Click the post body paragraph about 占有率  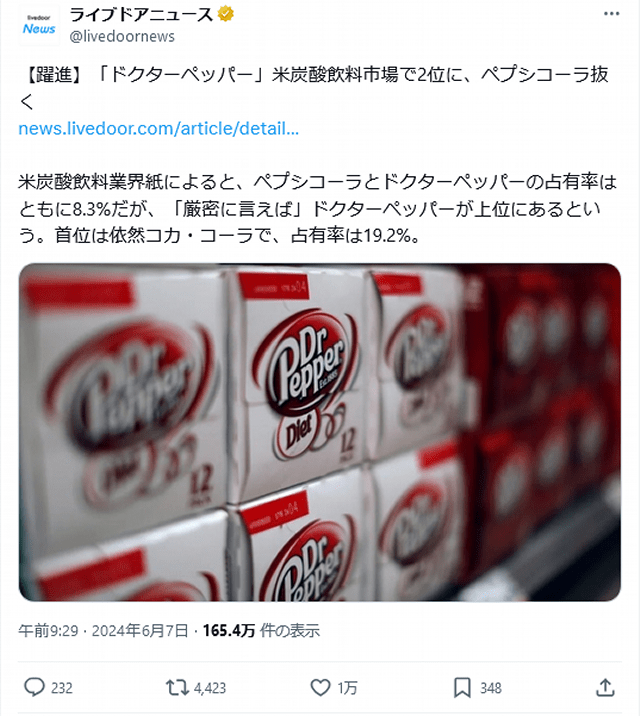coord(318,209)
